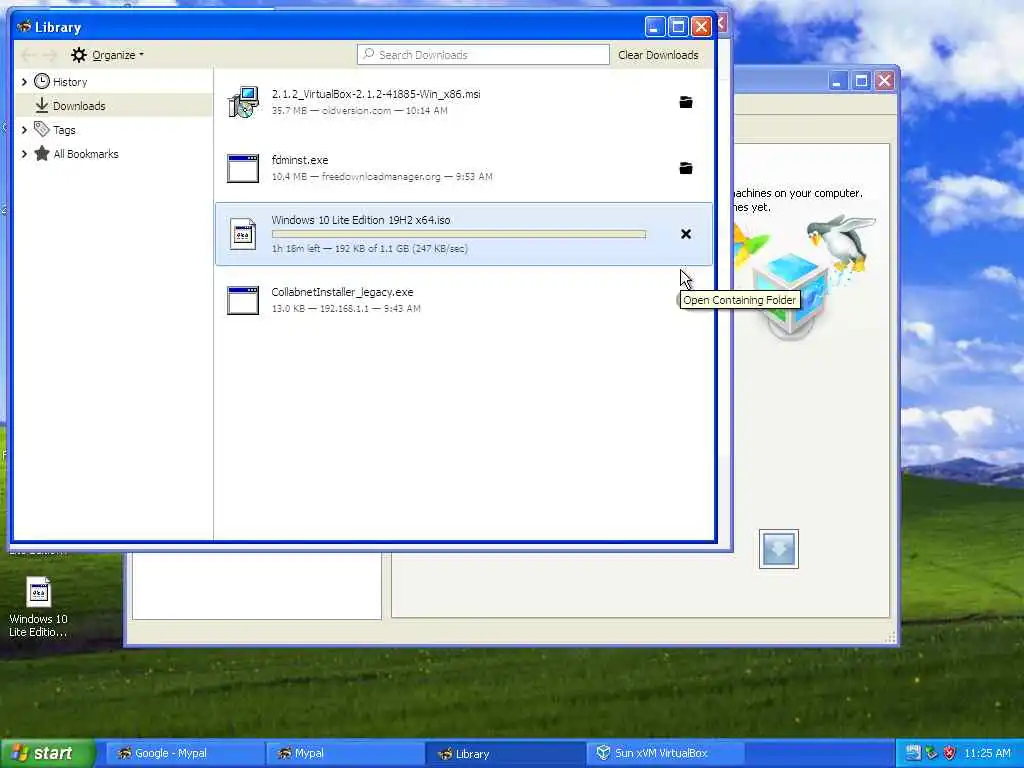Click the Organize gear icon
The width and height of the screenshot is (1024, 768).
[x=79, y=55]
